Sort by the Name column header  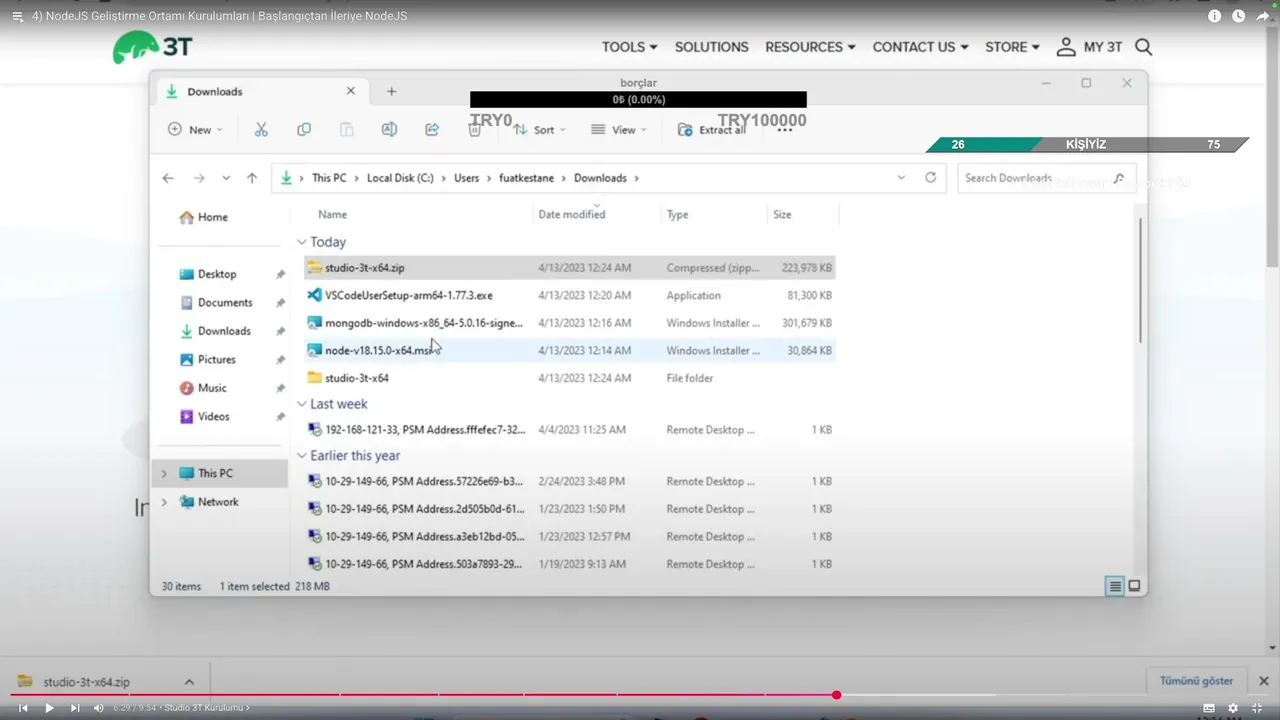(332, 214)
